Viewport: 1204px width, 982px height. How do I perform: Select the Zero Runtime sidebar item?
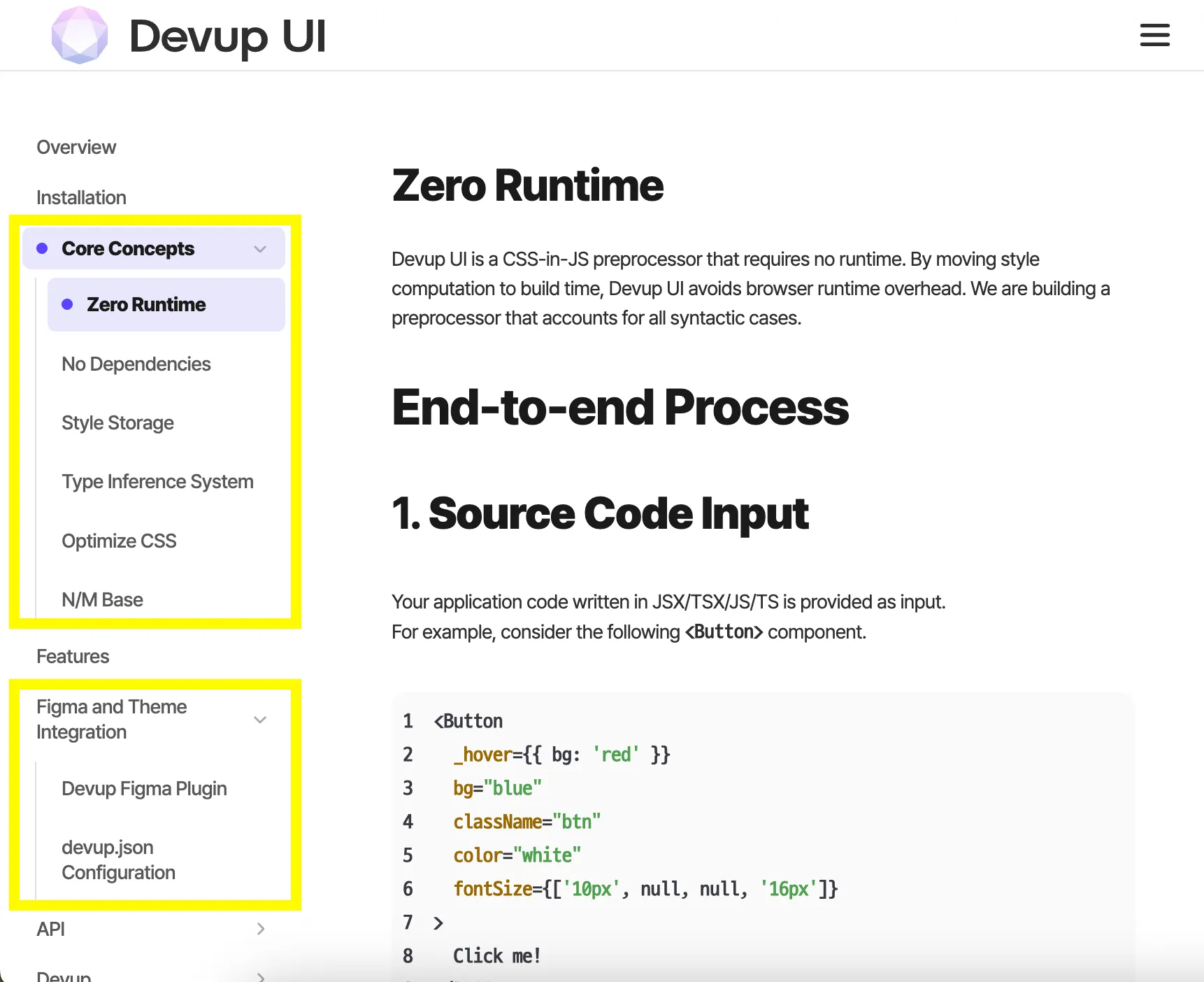166,304
